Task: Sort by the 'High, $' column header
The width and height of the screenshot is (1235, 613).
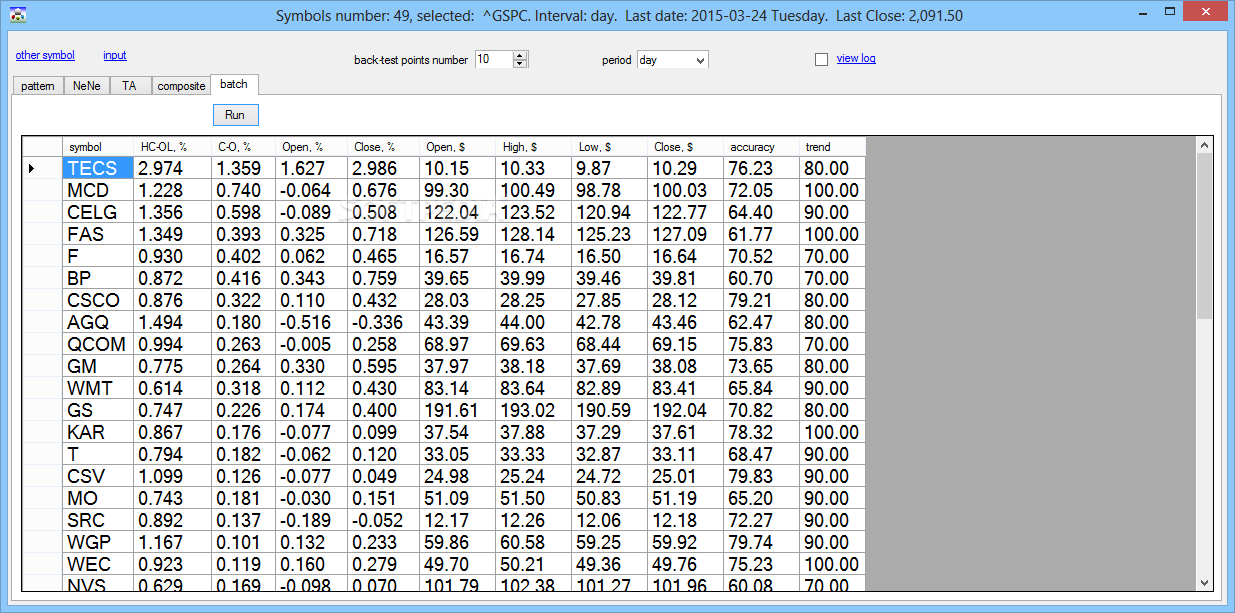Action: [x=533, y=147]
